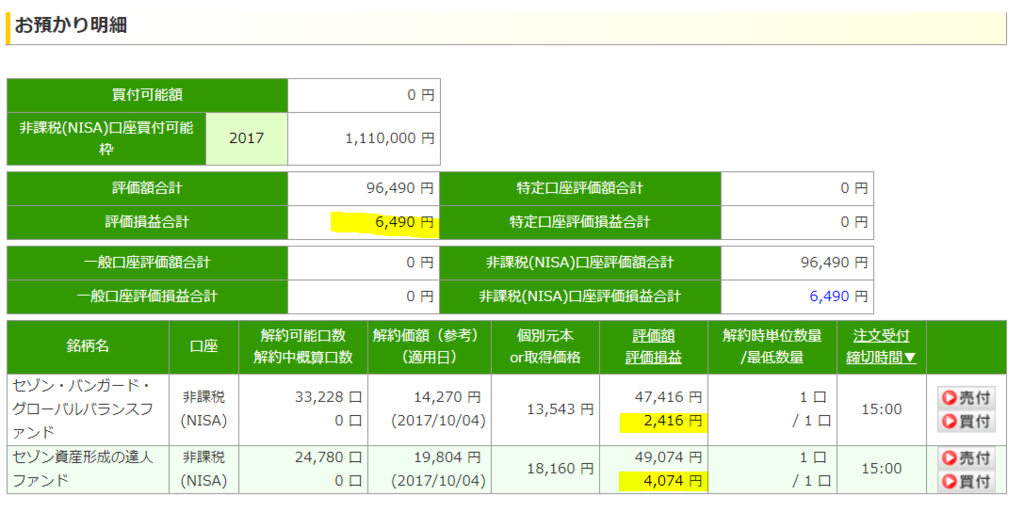Sort by 評価損益 column link
The image size is (1024, 512).
click(653, 357)
